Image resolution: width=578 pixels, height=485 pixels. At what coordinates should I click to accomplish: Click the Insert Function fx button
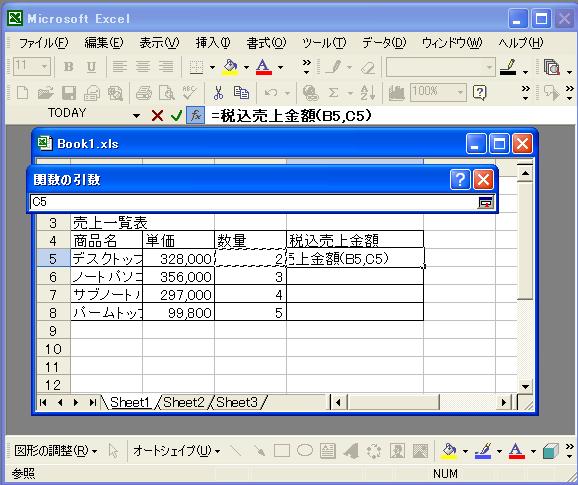(196, 116)
